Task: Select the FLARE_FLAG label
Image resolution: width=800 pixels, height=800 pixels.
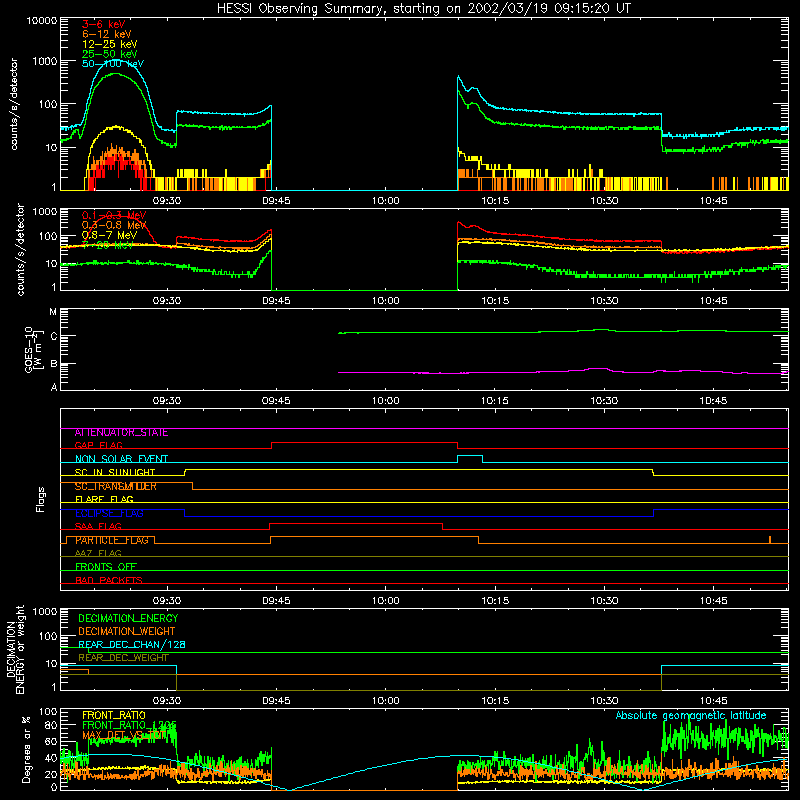Action: (104, 499)
